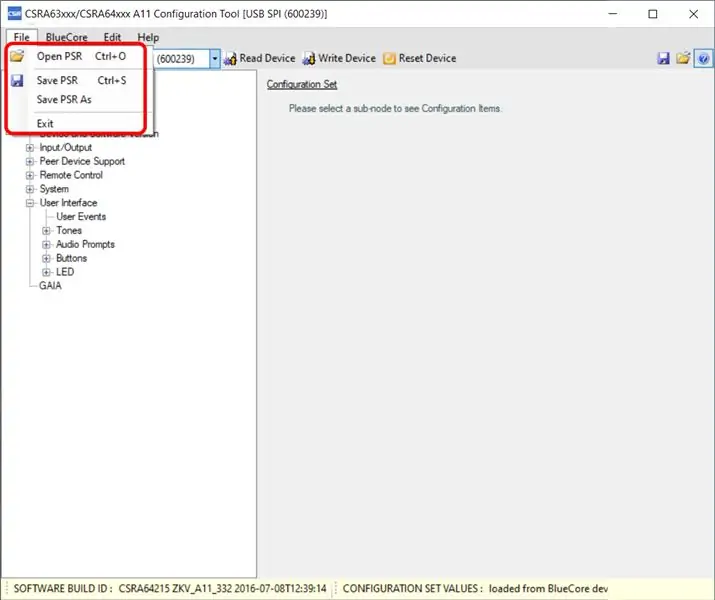Minimize the Configuration Tool window

613,14
